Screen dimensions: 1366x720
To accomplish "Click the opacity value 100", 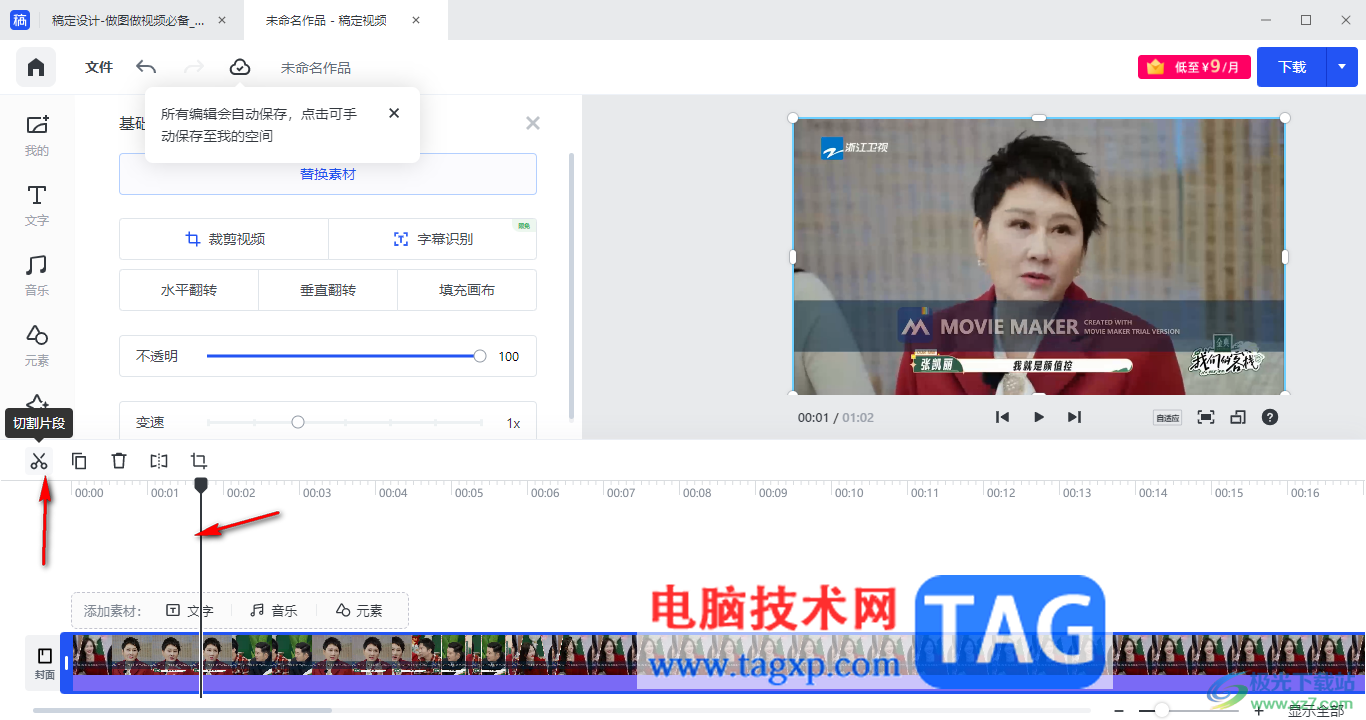I will (509, 356).
